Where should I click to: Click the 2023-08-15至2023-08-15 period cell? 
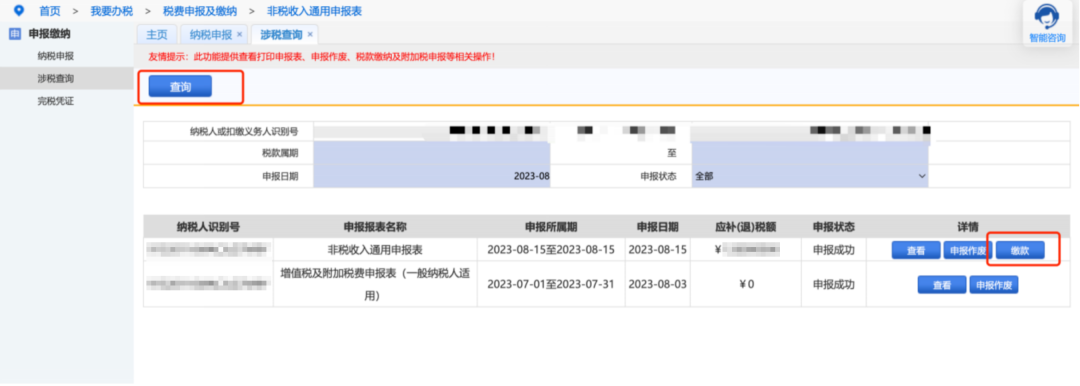[x=550, y=250]
